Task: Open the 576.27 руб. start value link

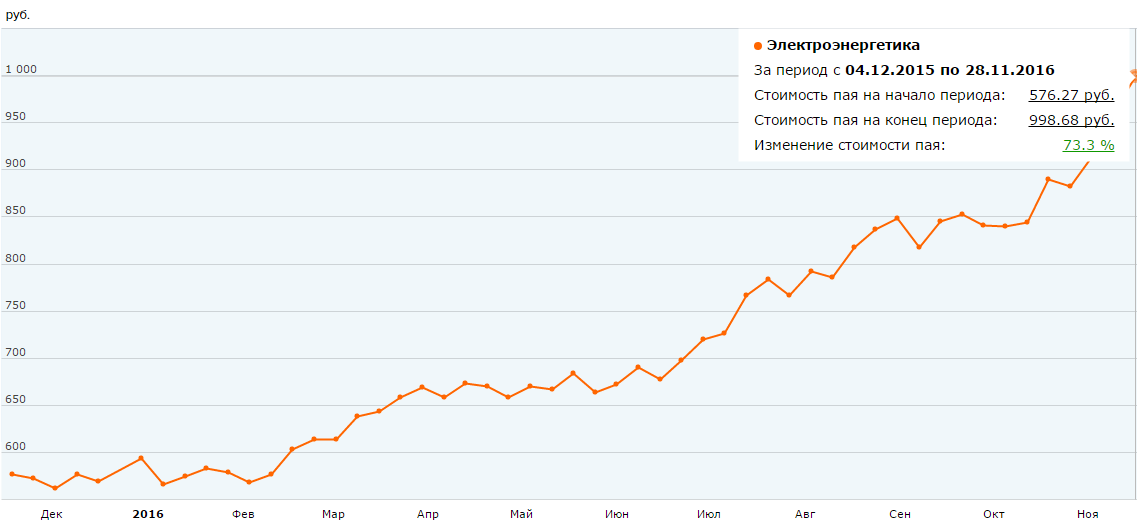Action: point(1071,95)
